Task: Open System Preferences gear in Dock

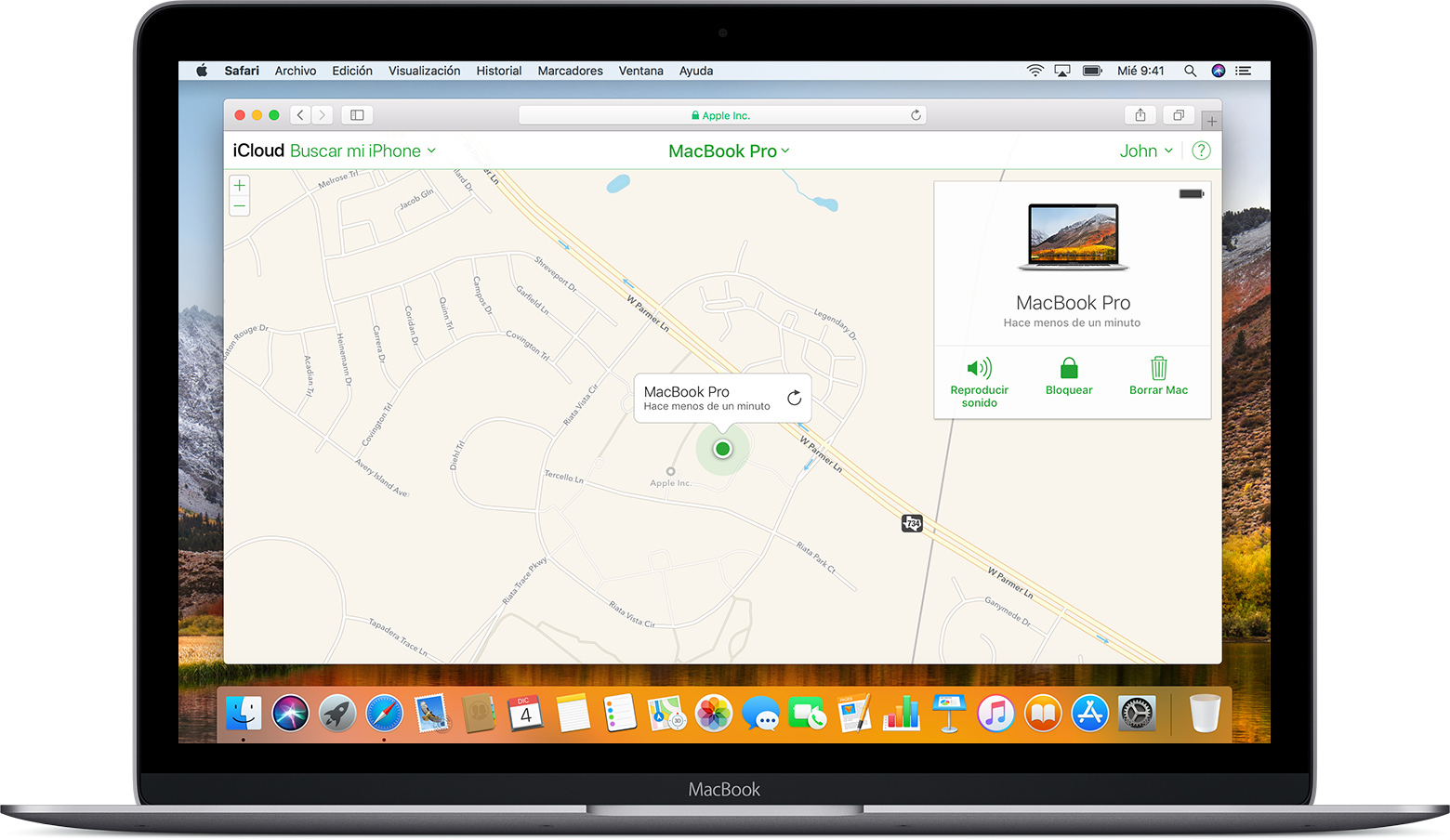Action: 1137,714
